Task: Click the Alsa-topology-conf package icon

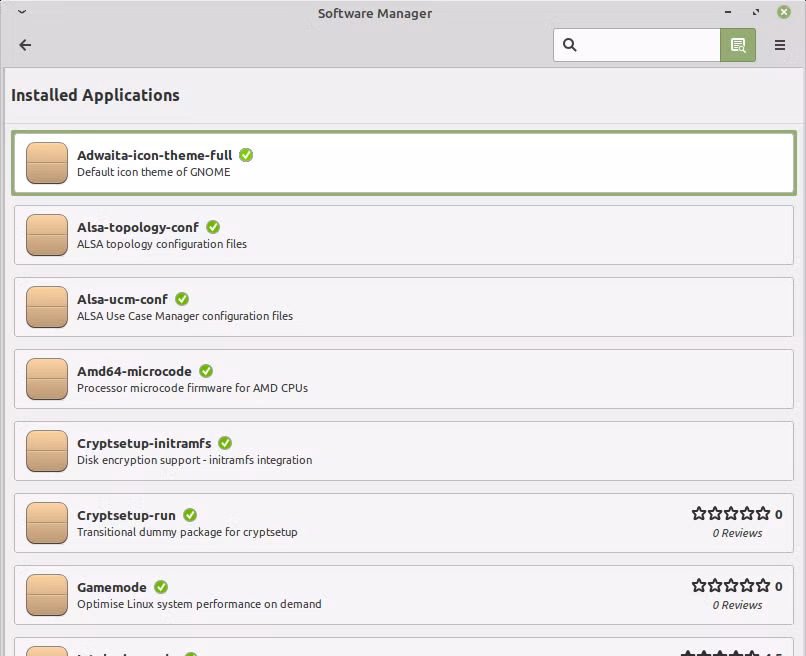Action: point(47,235)
